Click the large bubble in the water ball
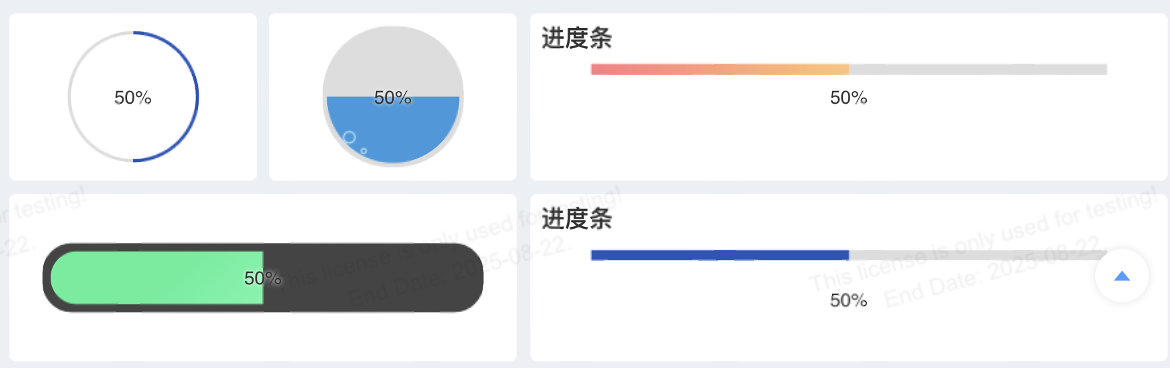This screenshot has height=370, width=1170. [348, 137]
